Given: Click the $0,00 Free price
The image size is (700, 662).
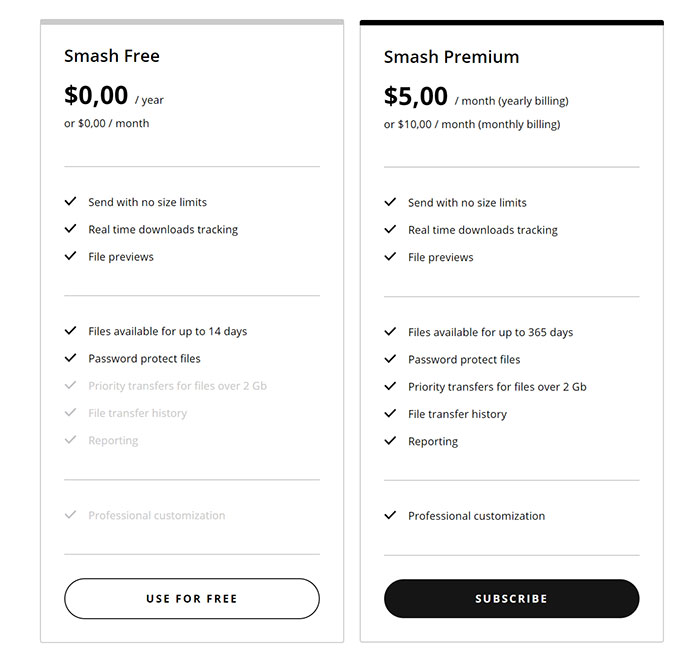Looking at the screenshot, I should (x=96, y=96).
